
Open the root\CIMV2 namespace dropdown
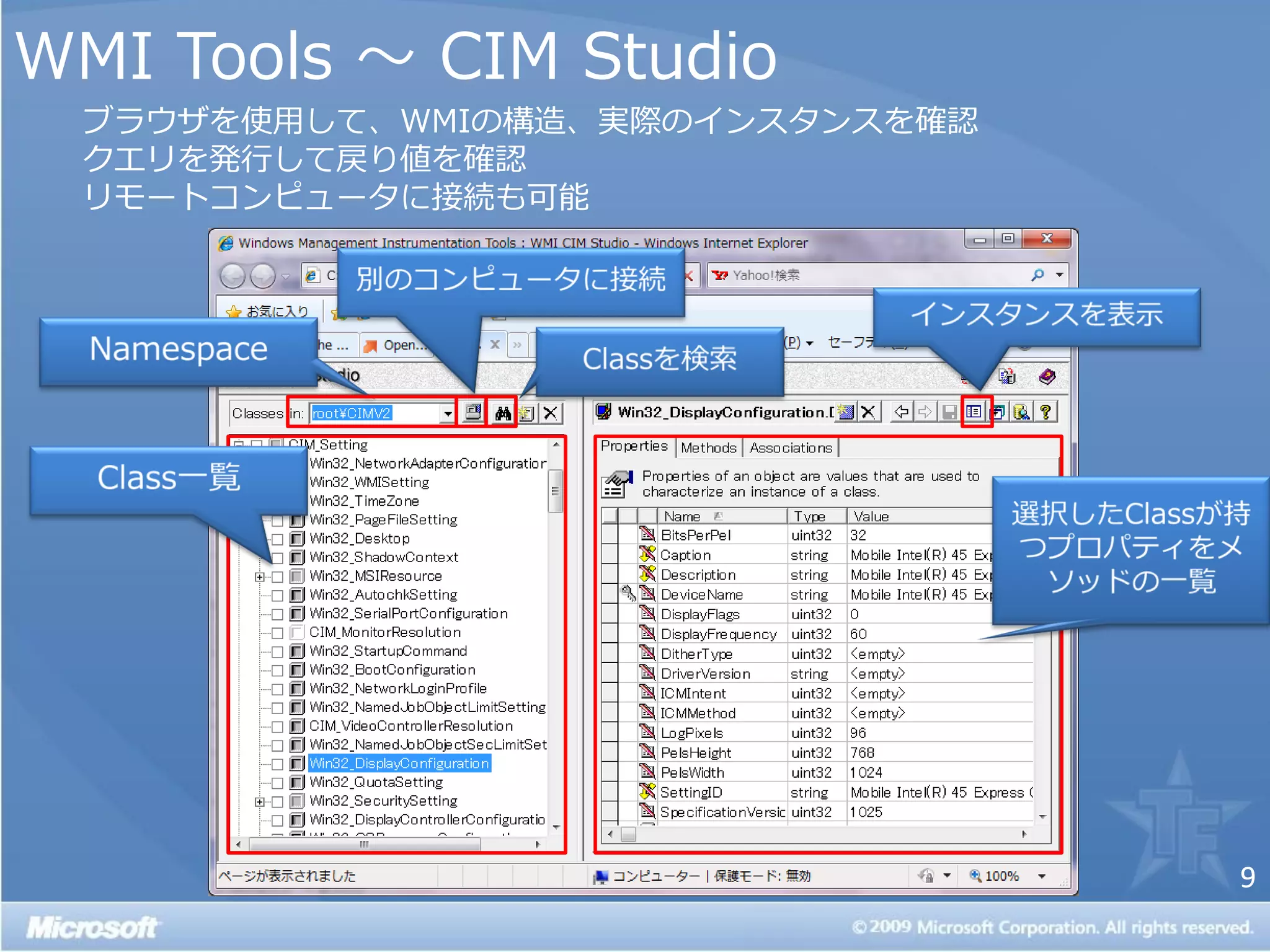(x=448, y=413)
